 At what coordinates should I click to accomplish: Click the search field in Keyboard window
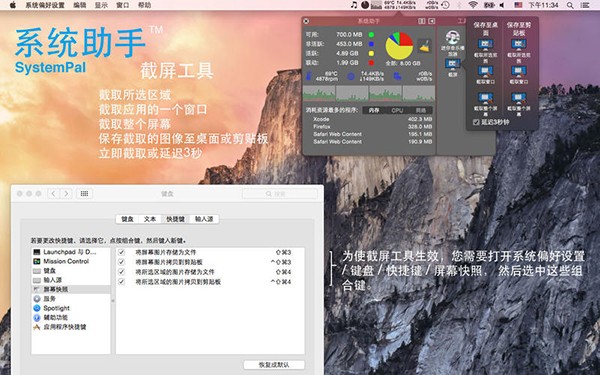click(x=280, y=194)
